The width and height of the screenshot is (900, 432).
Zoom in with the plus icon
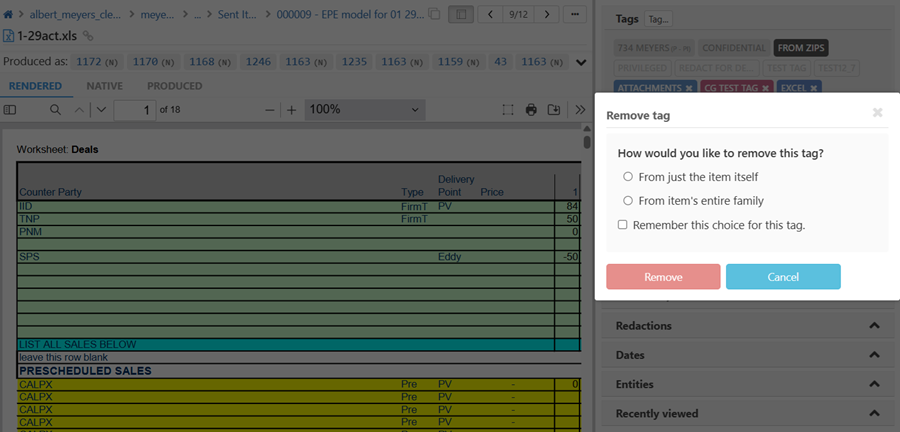(291, 110)
